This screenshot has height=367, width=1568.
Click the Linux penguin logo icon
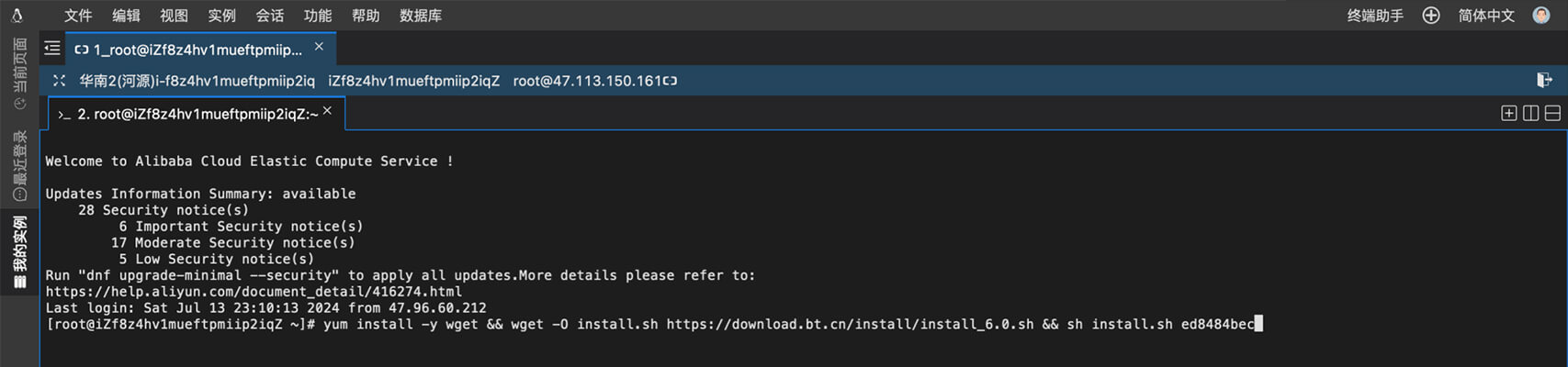17,16
